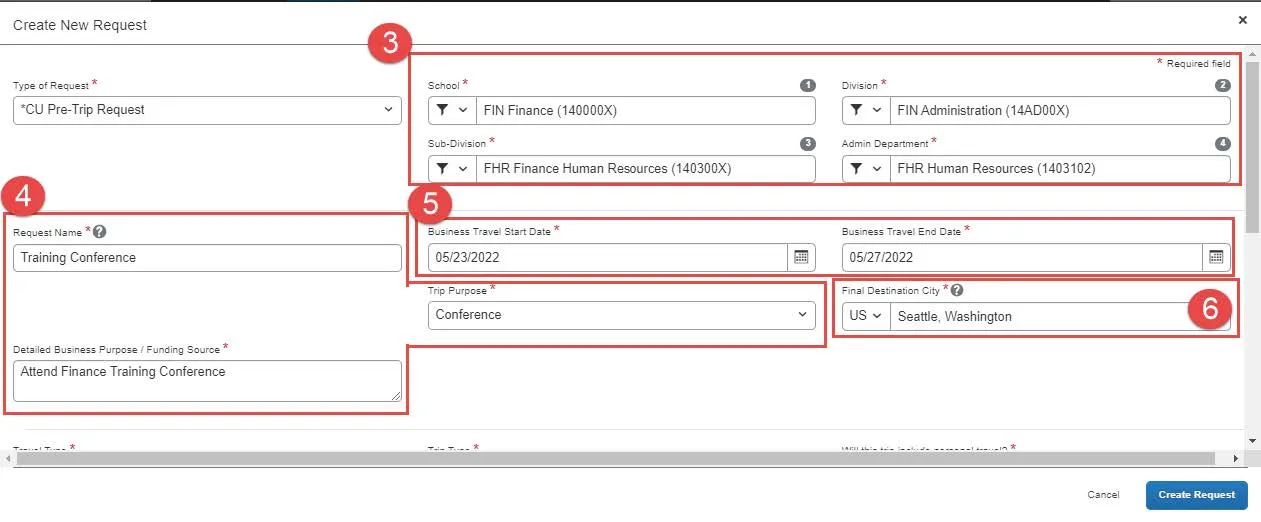Click the horizontal scrollbar right arrow

pyautogui.click(x=1236, y=458)
